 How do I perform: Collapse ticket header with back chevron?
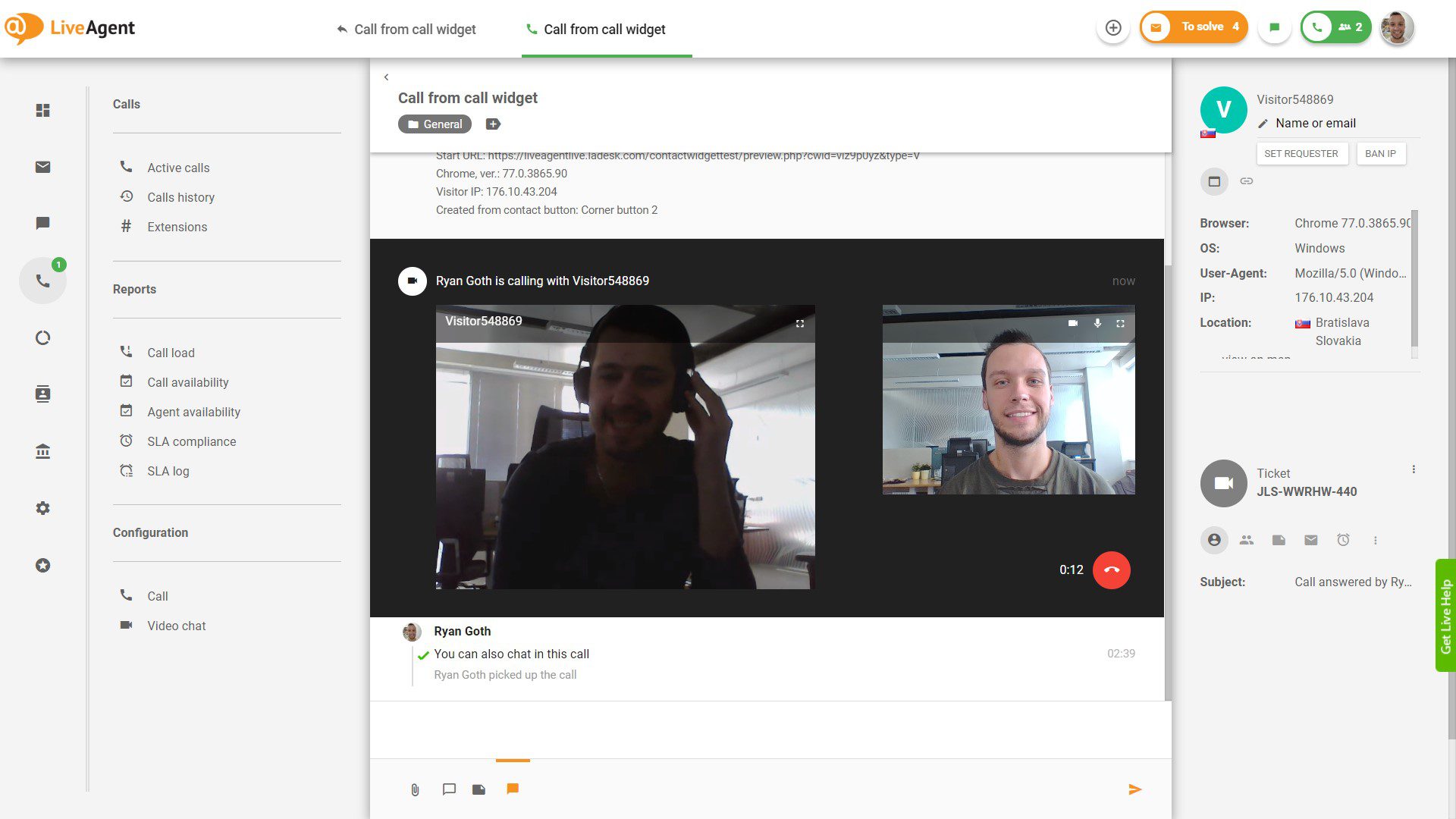point(386,77)
